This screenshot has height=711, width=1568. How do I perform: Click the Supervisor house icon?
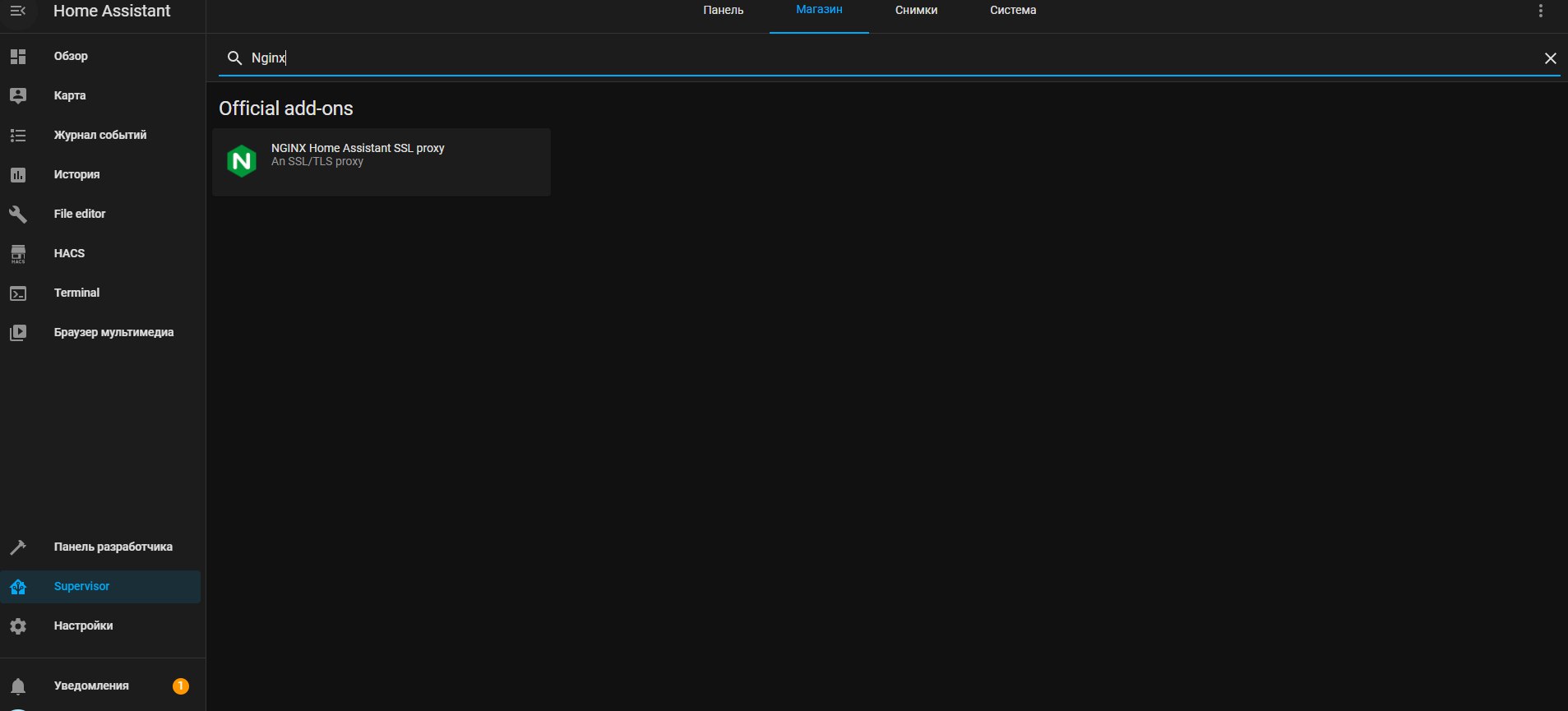[x=18, y=586]
